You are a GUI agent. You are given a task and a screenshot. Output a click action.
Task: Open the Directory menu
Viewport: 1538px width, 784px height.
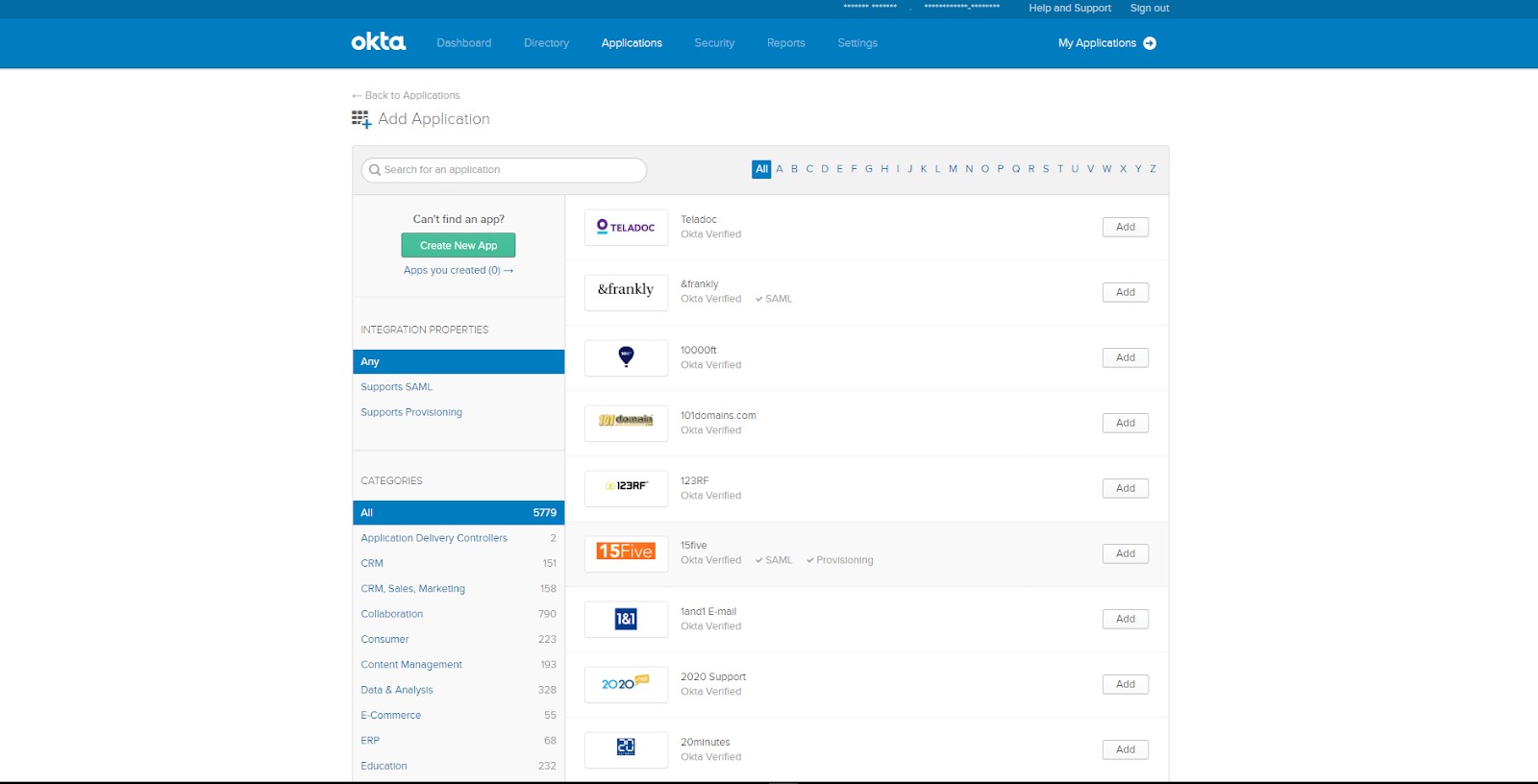coord(546,43)
